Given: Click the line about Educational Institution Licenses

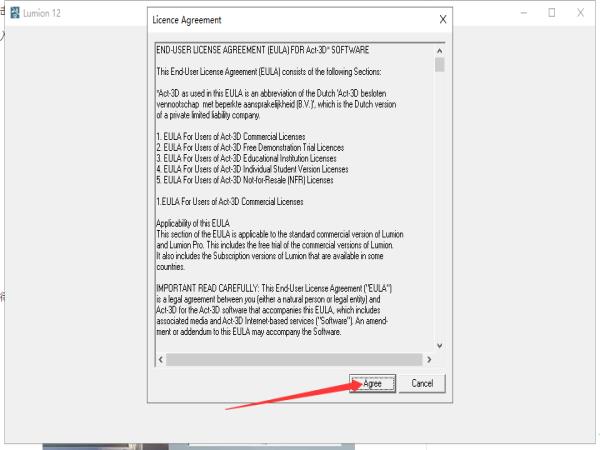Looking at the screenshot, I should [246, 158].
